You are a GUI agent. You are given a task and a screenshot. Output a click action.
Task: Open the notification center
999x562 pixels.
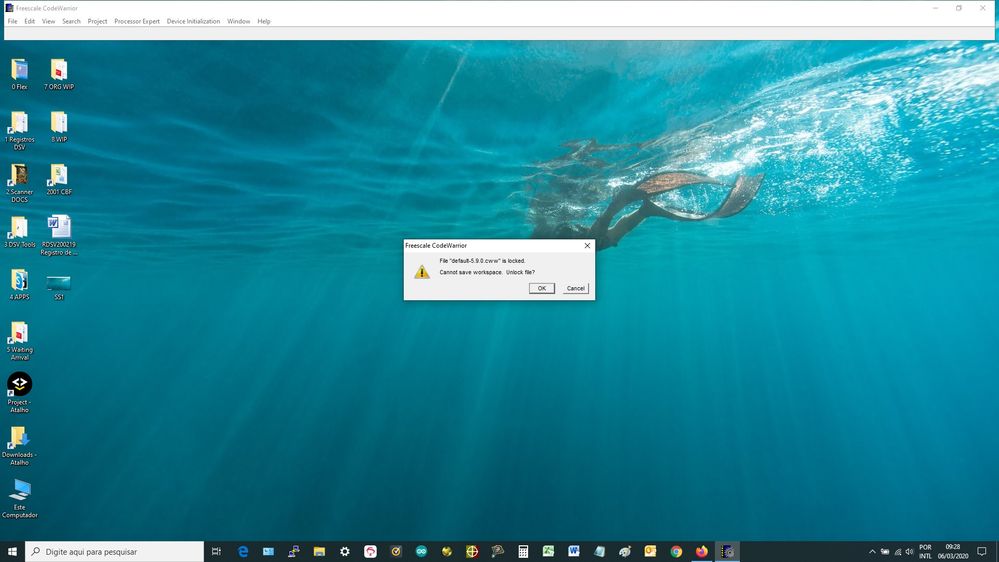coord(982,552)
